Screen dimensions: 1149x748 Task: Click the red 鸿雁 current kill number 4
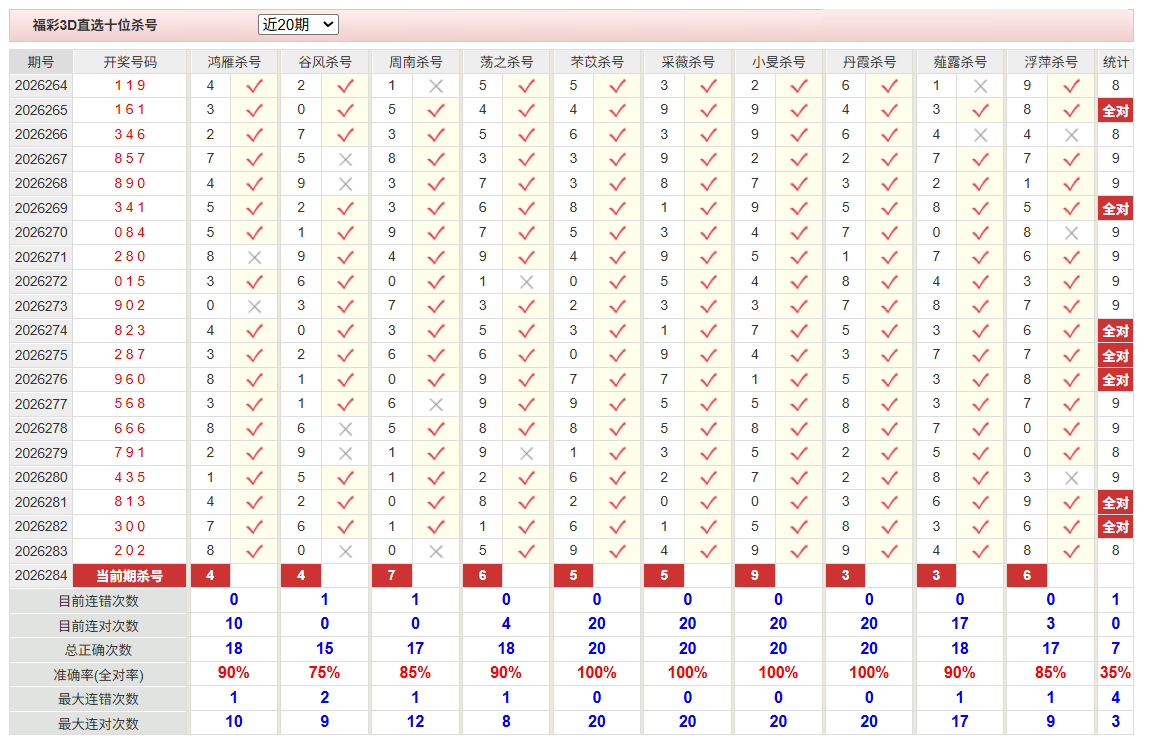pos(210,576)
